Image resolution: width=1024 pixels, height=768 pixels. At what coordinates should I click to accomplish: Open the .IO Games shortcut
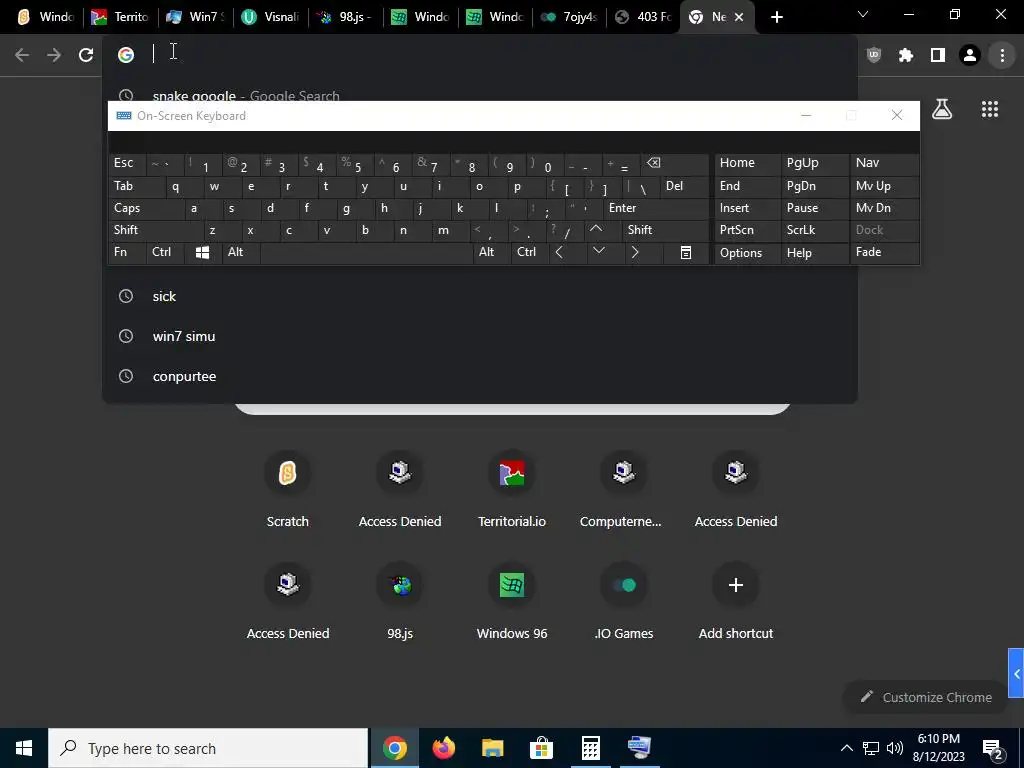[x=624, y=601]
